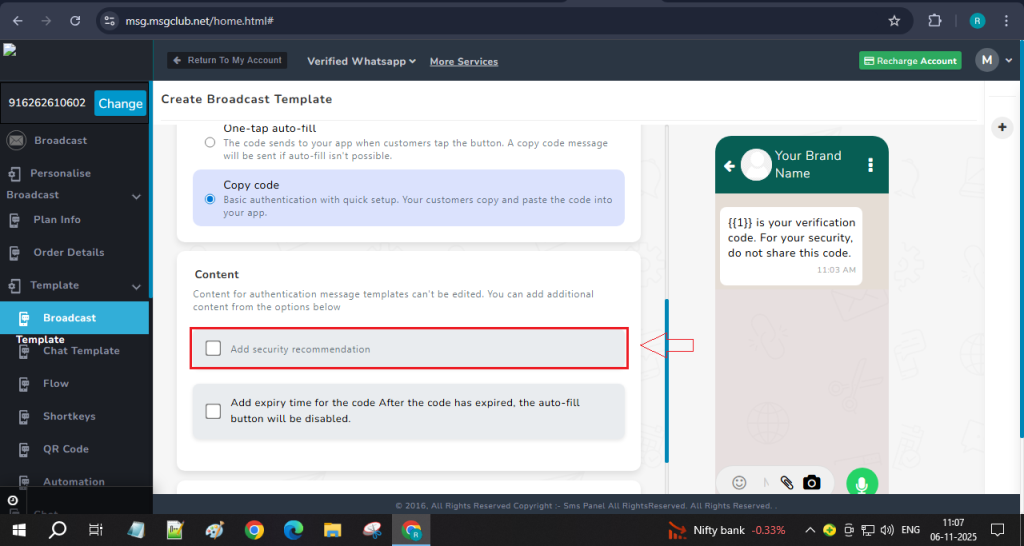Expand the Verified Whatsapp dropdown
This screenshot has height=546, width=1024.
coord(361,61)
